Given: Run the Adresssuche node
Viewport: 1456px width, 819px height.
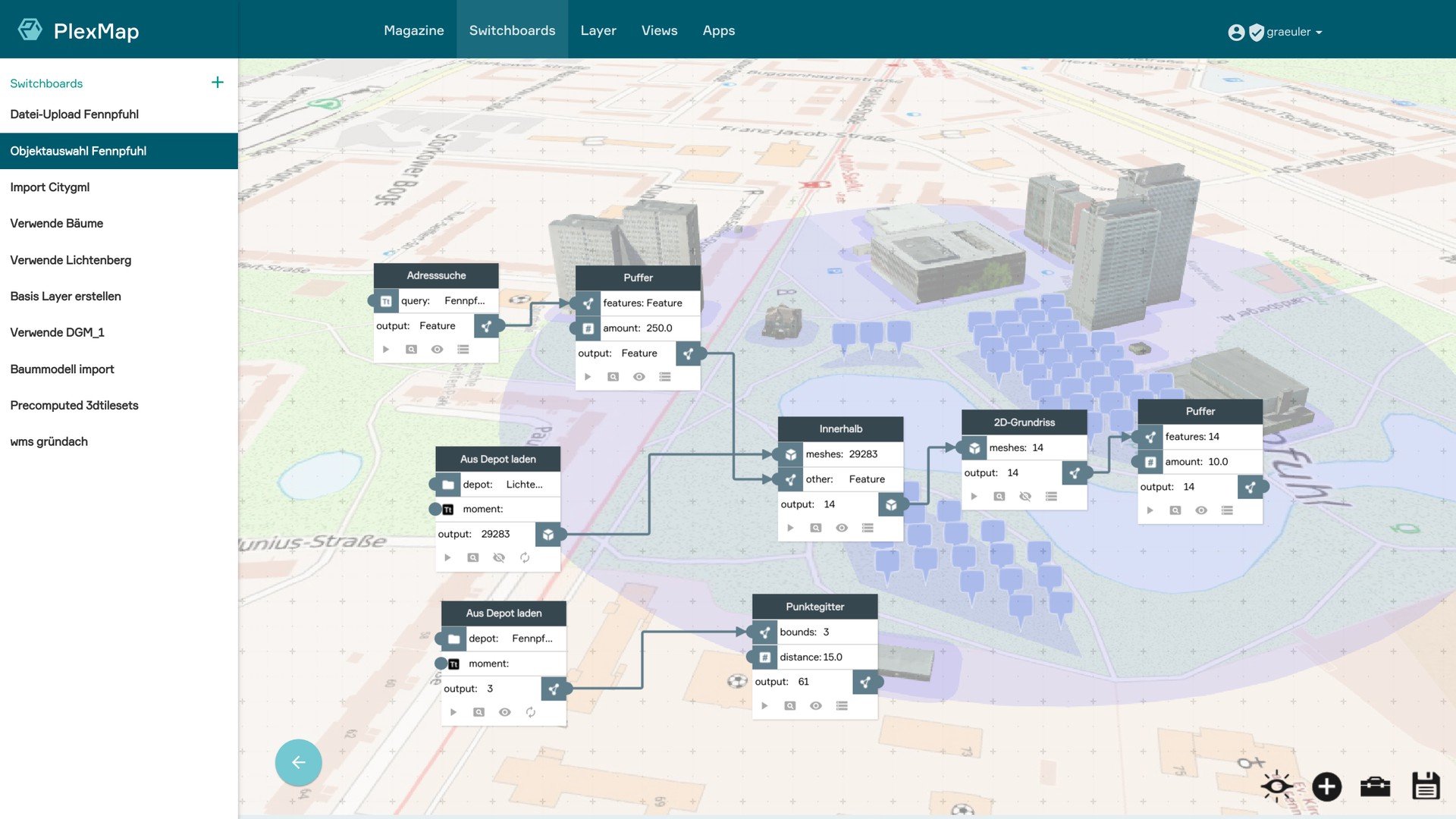Looking at the screenshot, I should [386, 349].
